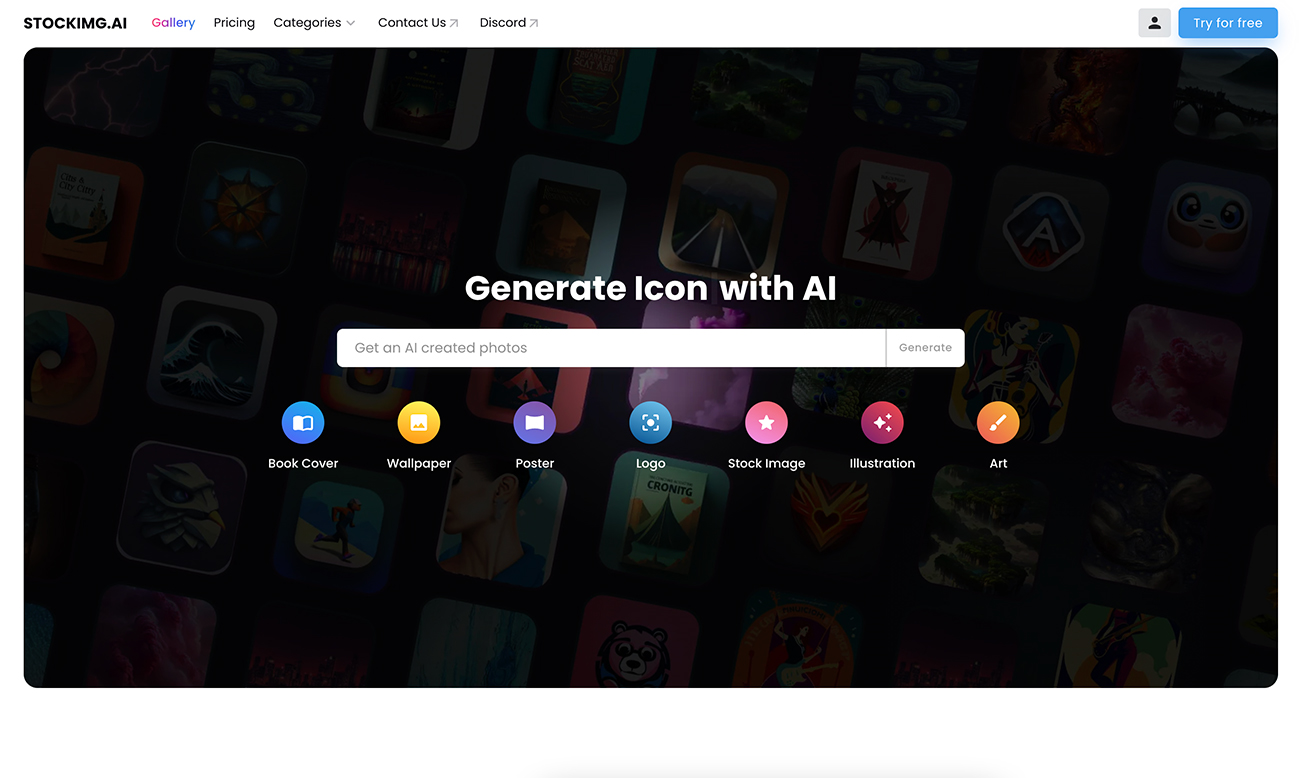This screenshot has height=778, width=1300.
Task: Select the Logo generator icon
Action: [x=650, y=423]
